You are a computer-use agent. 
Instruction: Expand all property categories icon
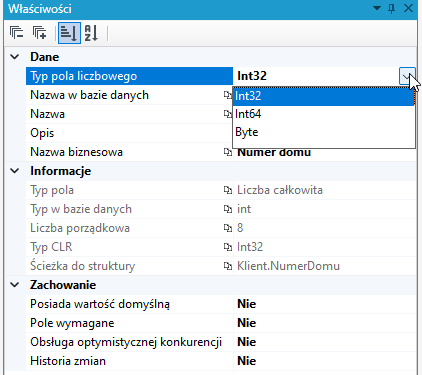(x=39, y=33)
